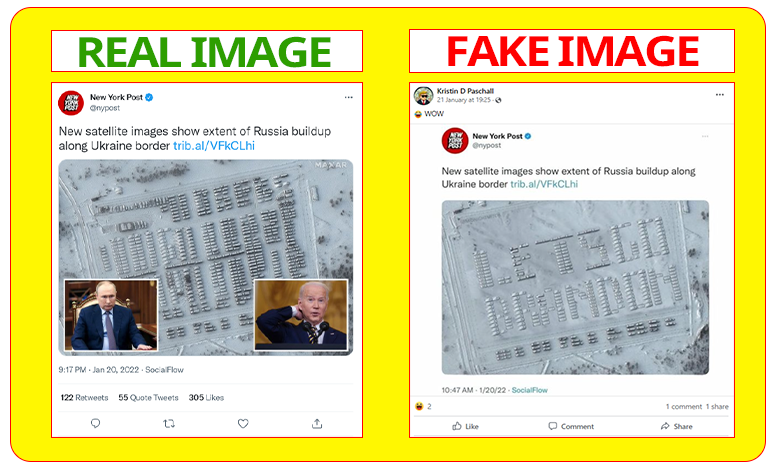Image resolution: width=777 pixels, height=470 pixels.
Task: Open the trib.al link in the fake tweet
Action: coord(544,184)
